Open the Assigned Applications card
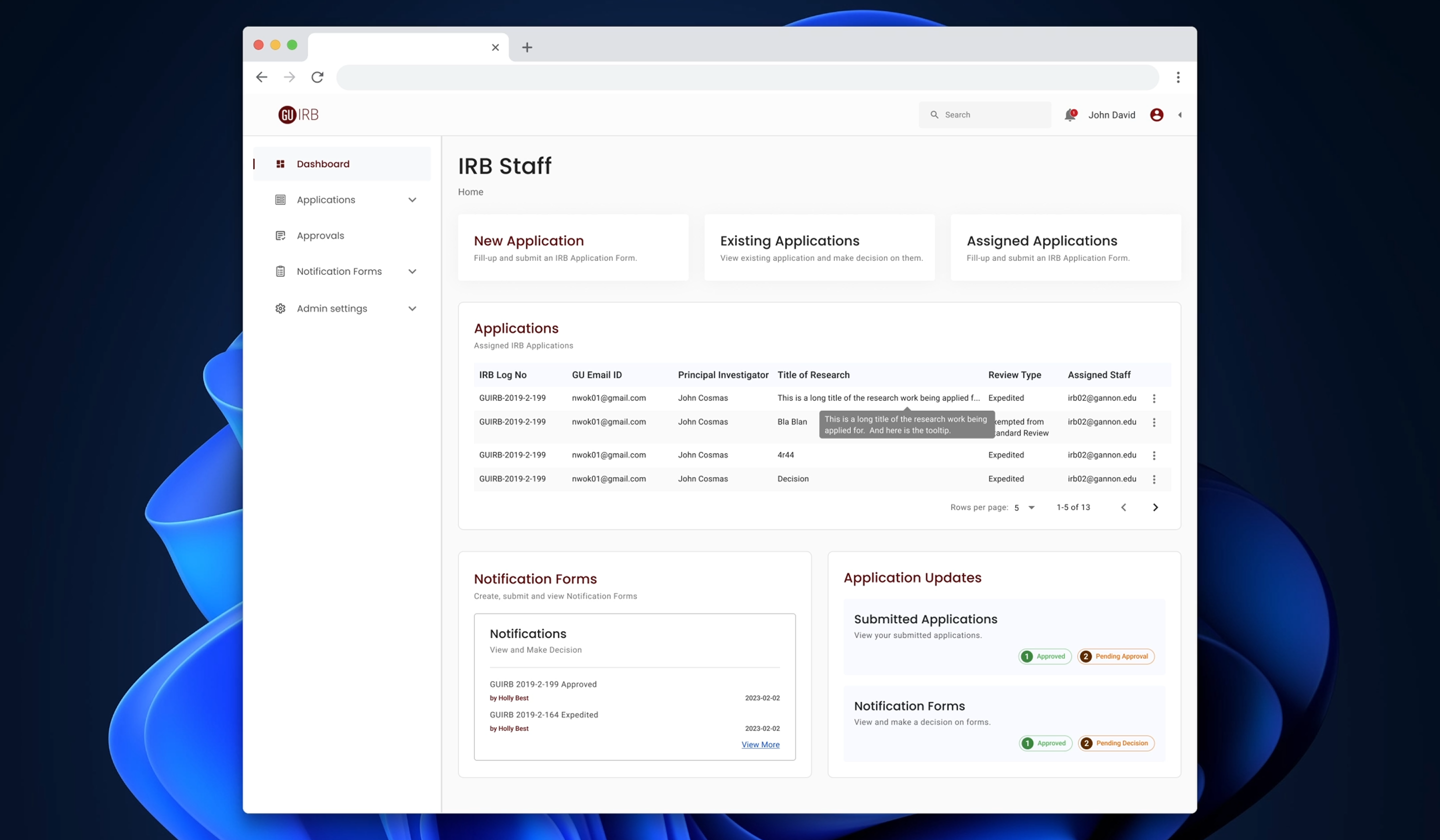Screen dimensions: 1440x840 (1065, 247)
